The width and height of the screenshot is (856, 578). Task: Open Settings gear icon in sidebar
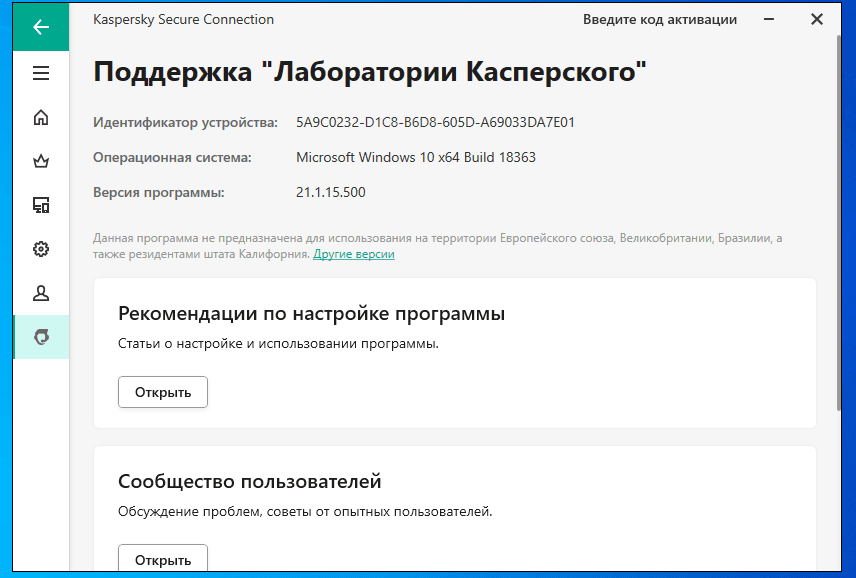41,249
